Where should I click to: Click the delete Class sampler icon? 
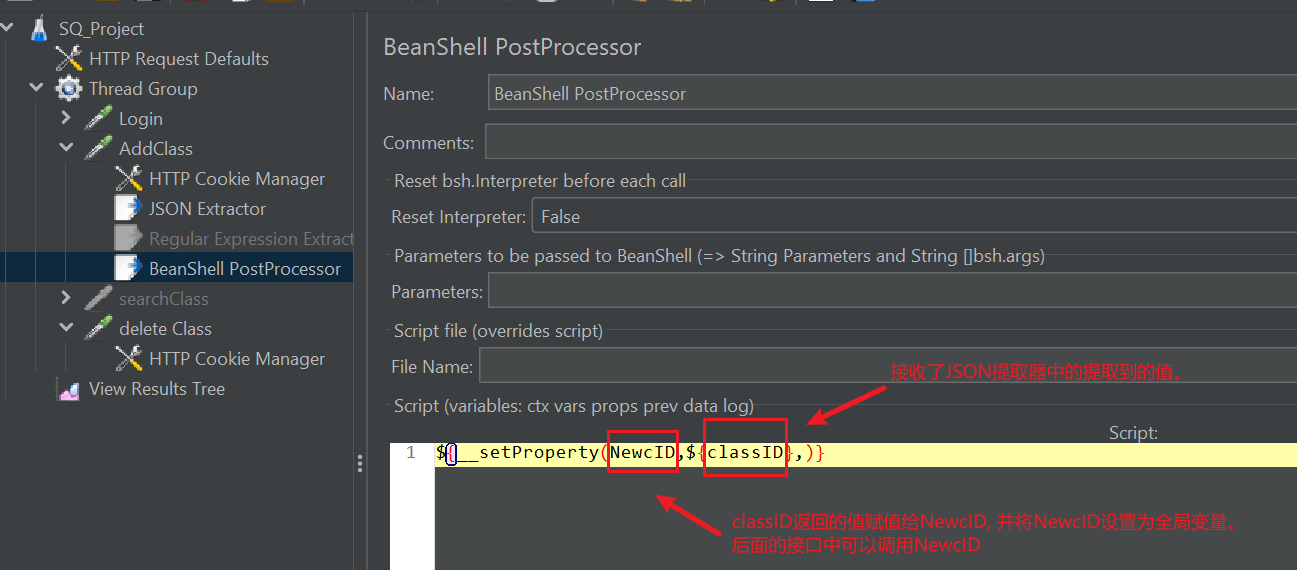(x=98, y=329)
